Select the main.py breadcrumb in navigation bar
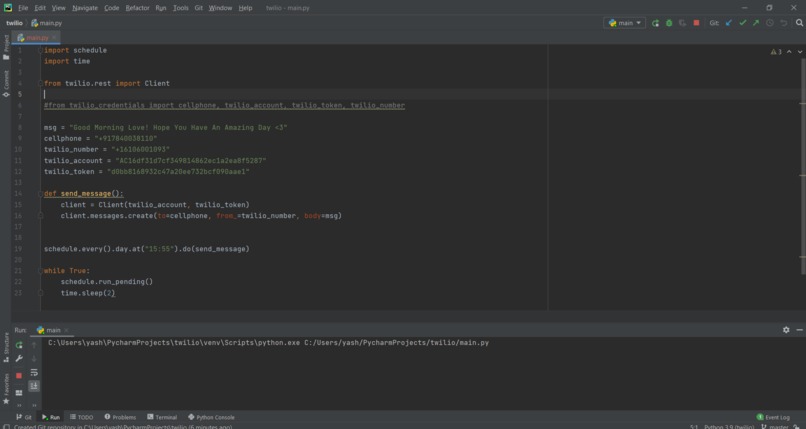 [46, 23]
